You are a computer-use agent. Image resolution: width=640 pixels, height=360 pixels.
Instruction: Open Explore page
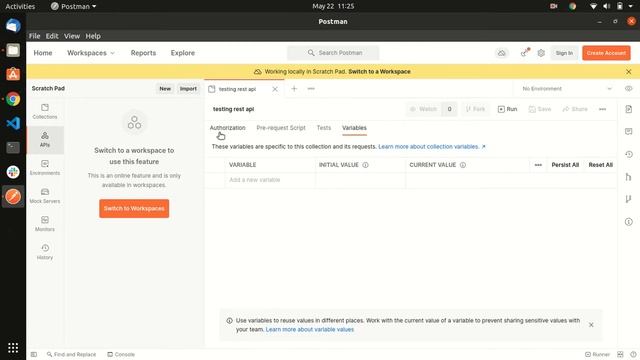tap(182, 53)
